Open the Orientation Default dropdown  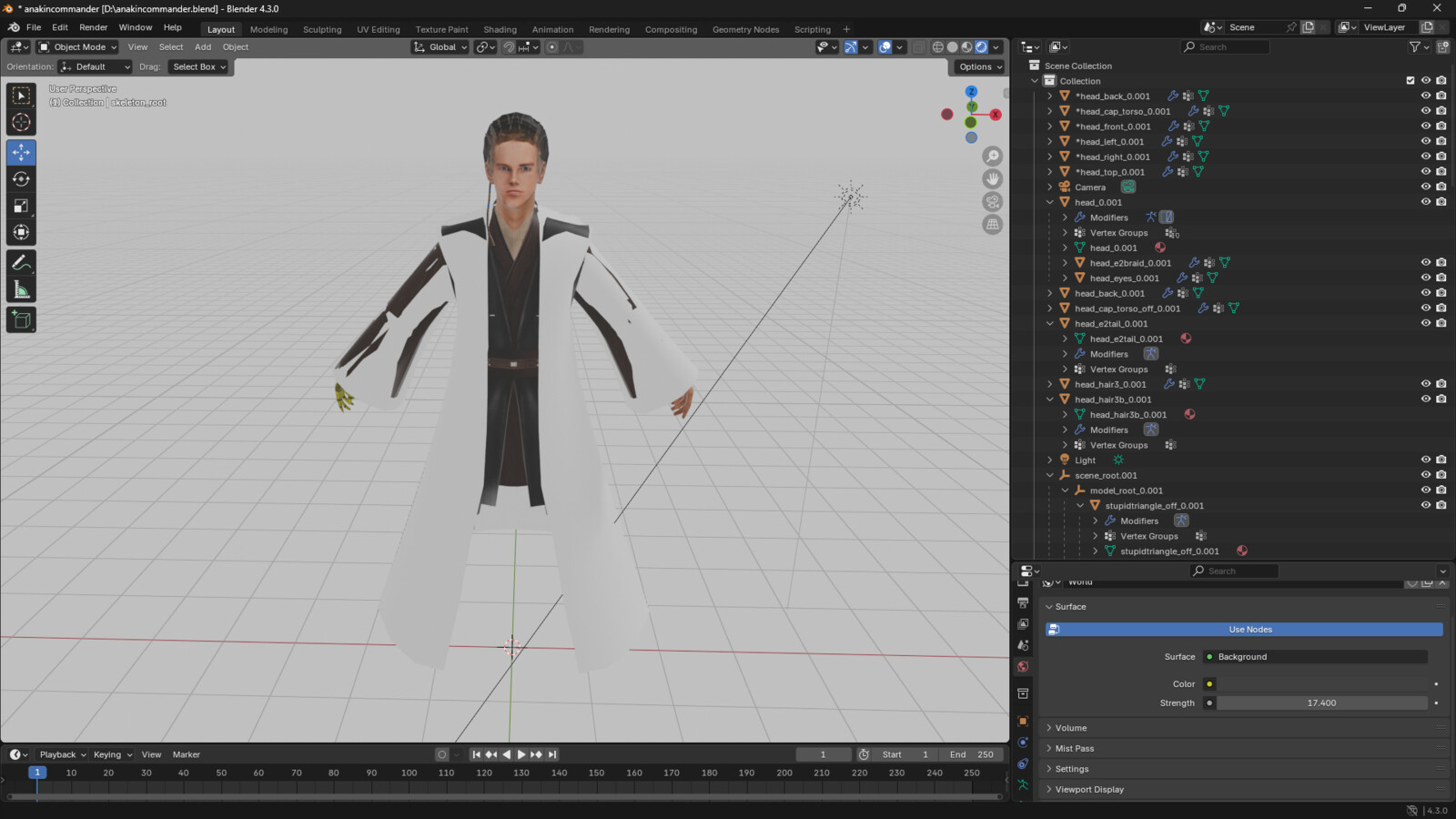[x=96, y=67]
